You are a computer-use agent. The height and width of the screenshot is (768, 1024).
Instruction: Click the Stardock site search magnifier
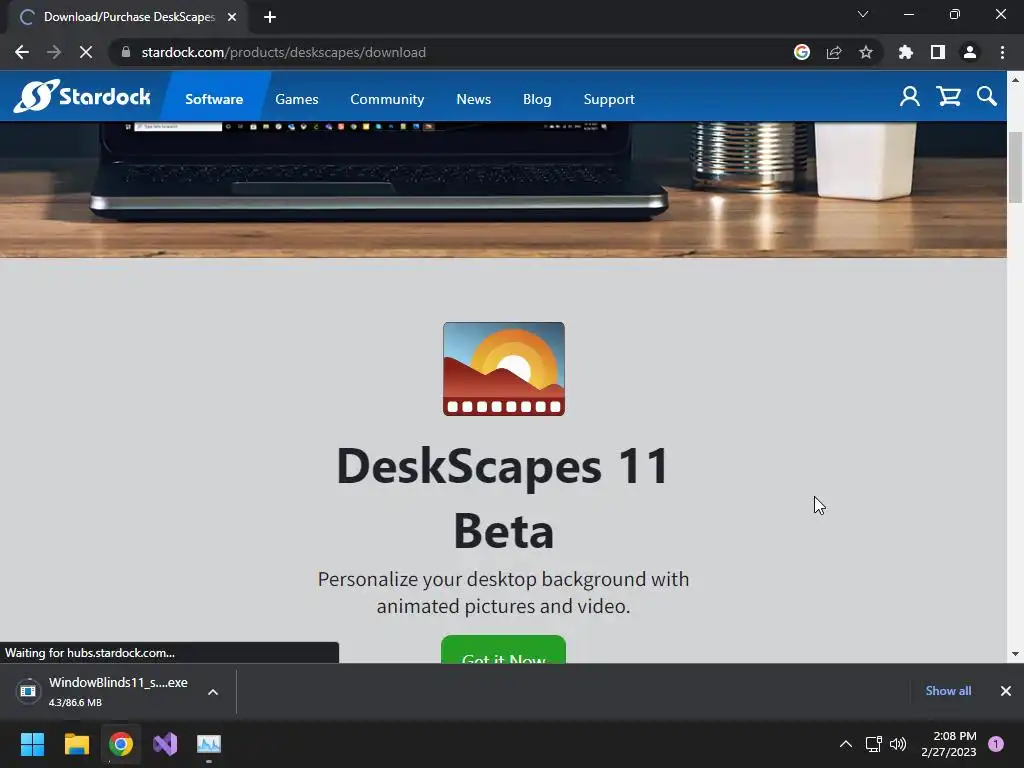pyautogui.click(x=987, y=97)
